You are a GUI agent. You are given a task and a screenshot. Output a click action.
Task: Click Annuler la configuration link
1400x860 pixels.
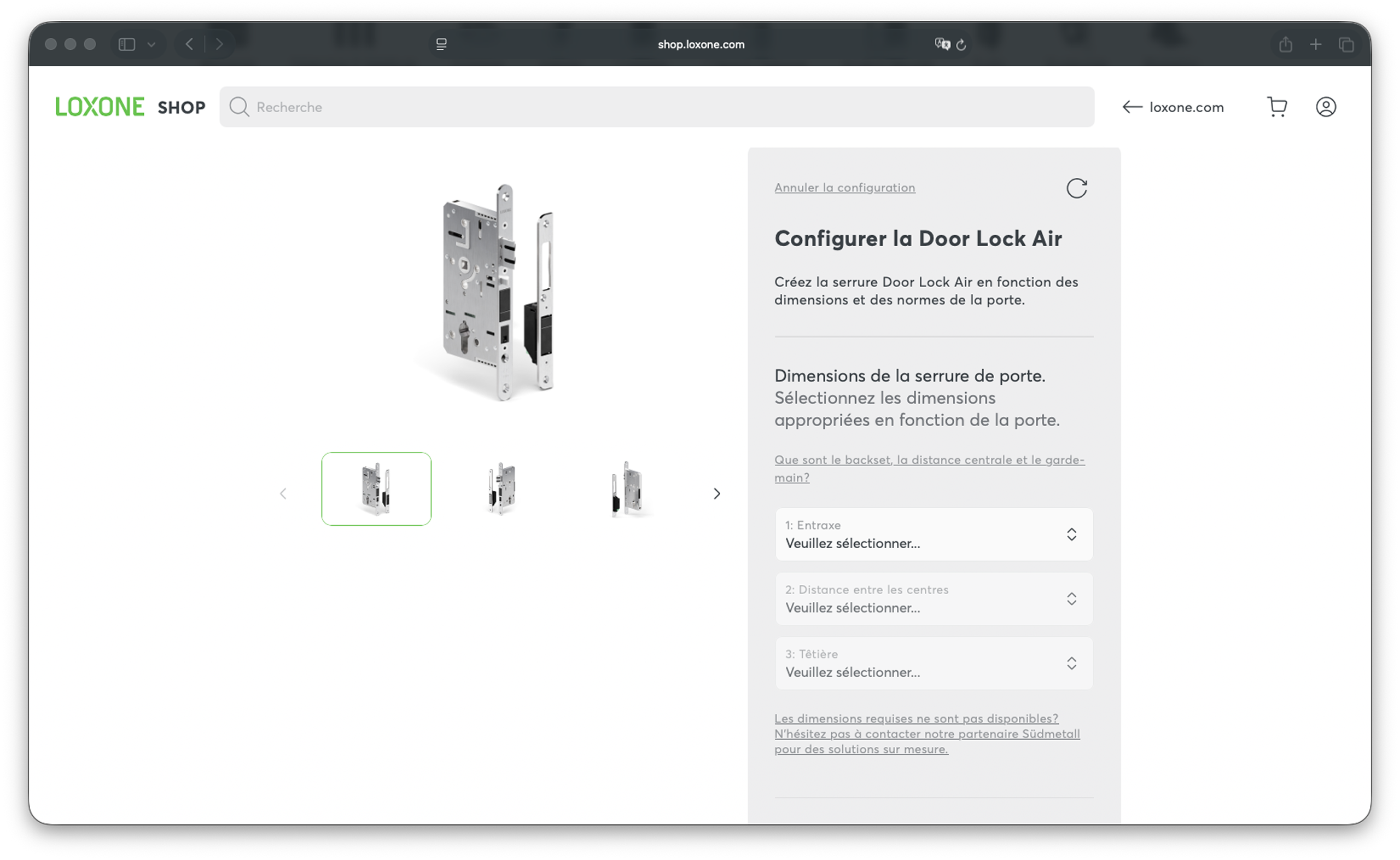point(844,188)
